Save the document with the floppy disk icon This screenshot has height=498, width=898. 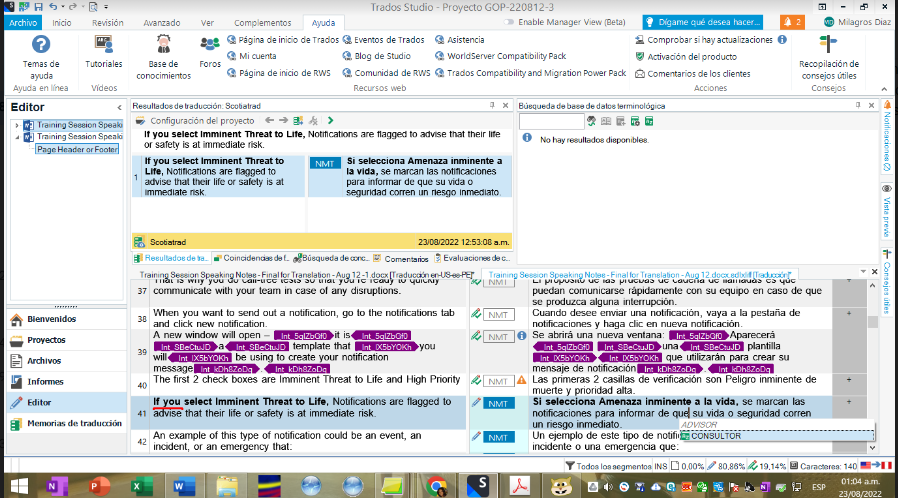[38, 7]
